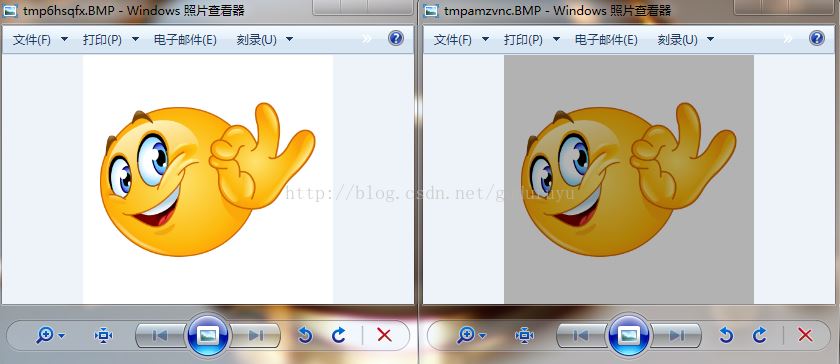Go to next image in right viewer
This screenshot has height=364, width=840.
[x=677, y=336]
